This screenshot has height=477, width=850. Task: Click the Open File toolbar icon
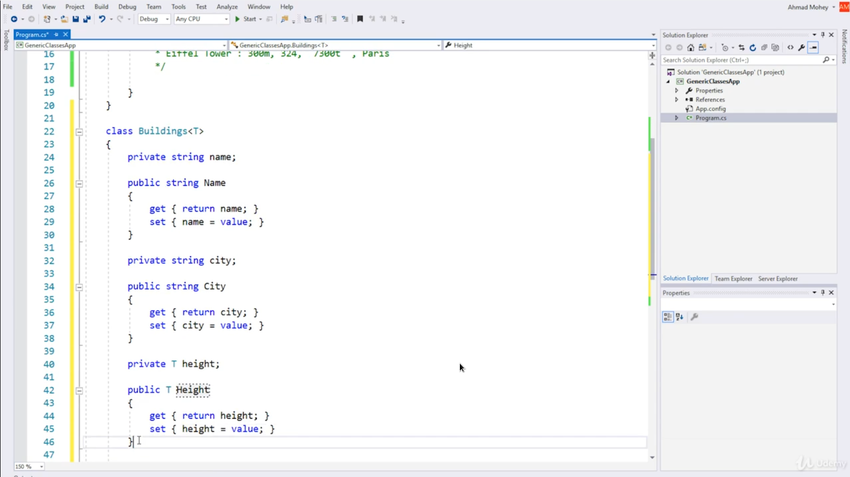coord(65,19)
